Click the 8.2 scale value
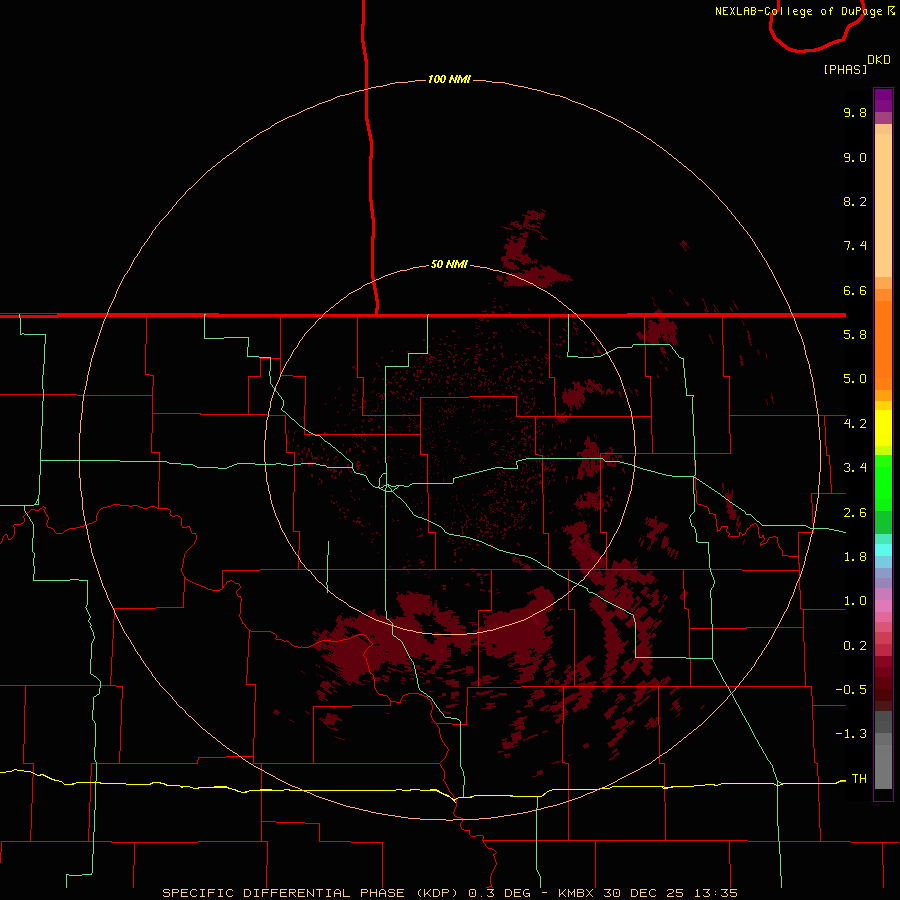Viewport: 900px width, 900px height. click(855, 201)
